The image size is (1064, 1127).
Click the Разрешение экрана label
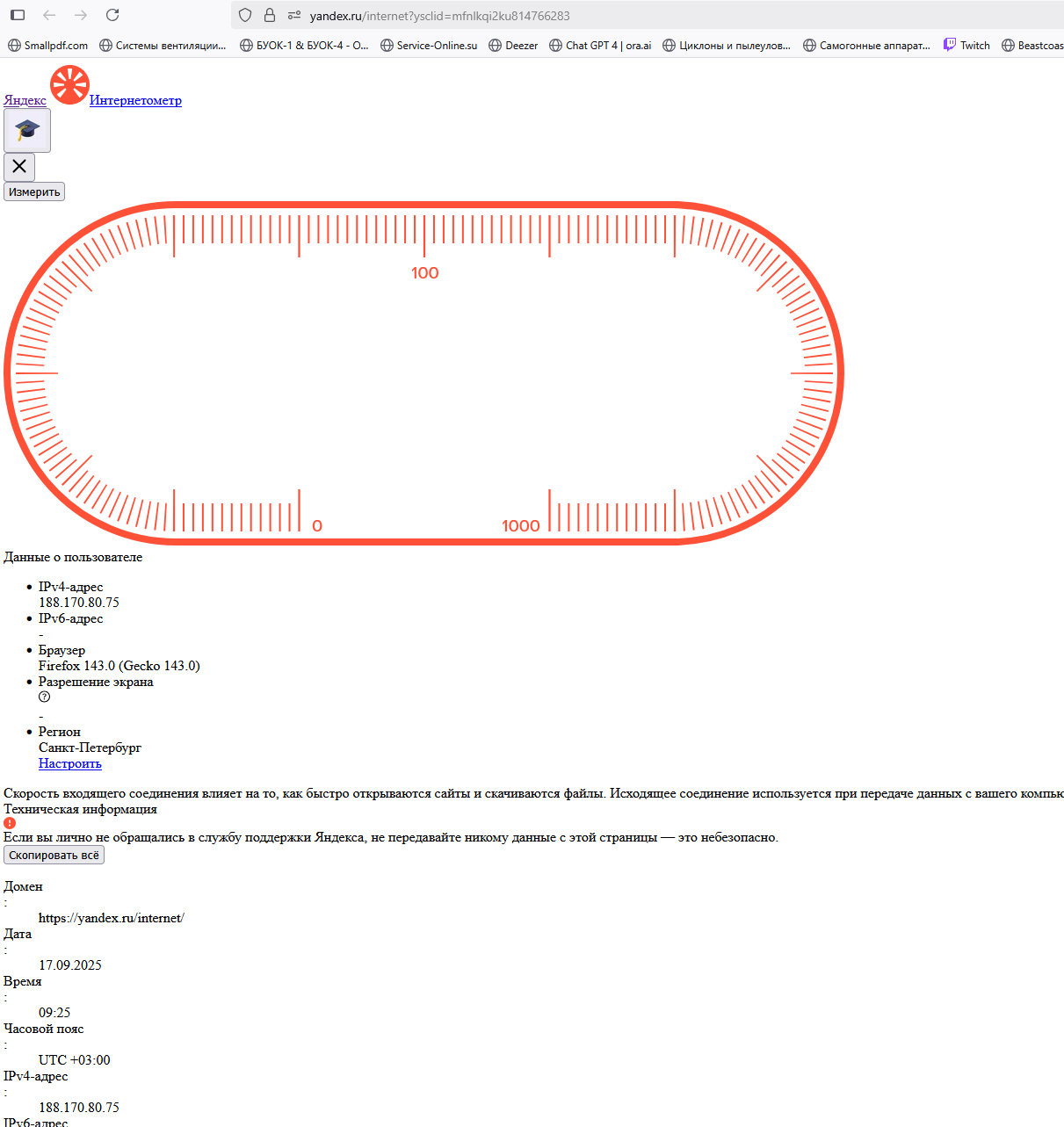pos(96,682)
